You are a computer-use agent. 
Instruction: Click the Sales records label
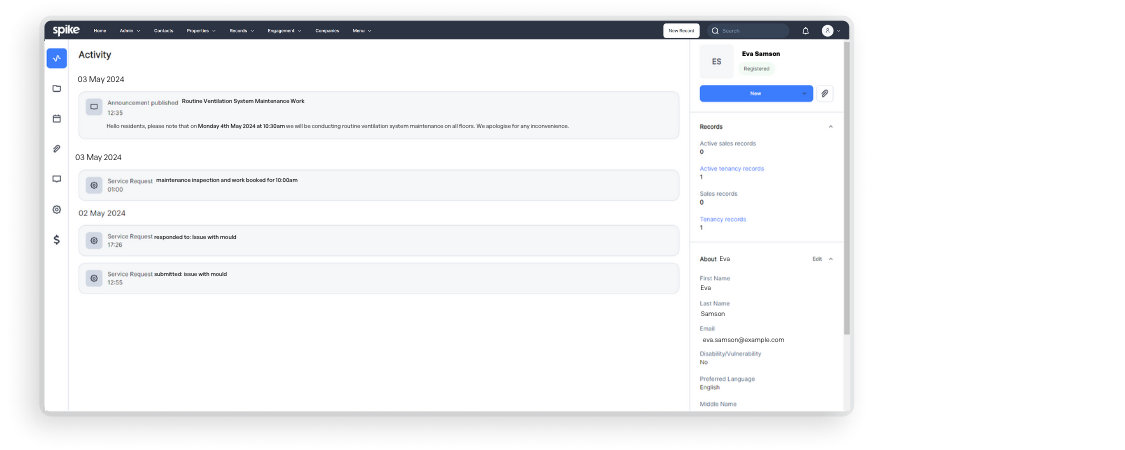[718, 194]
